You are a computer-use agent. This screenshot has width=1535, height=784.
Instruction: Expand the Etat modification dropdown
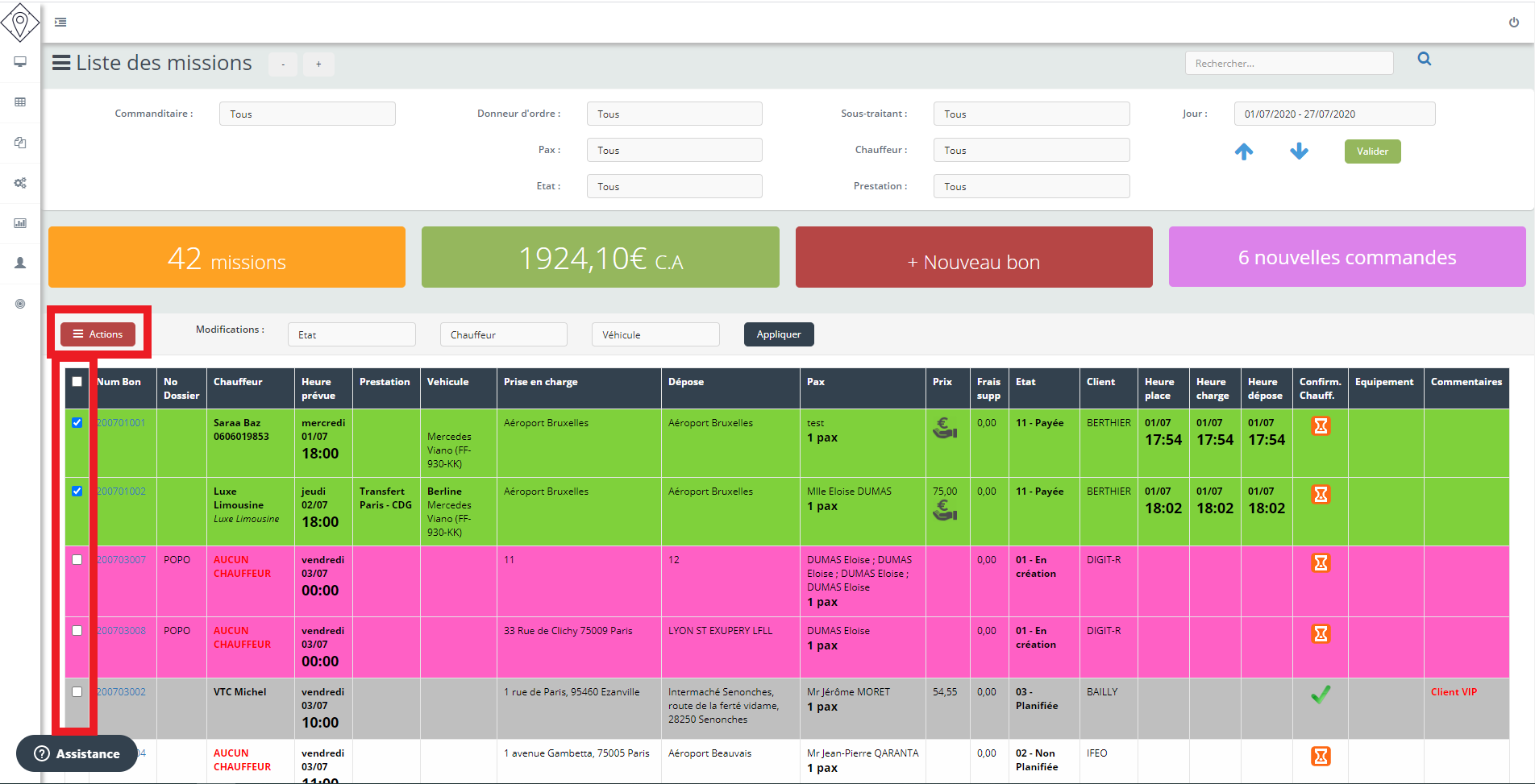(x=352, y=334)
